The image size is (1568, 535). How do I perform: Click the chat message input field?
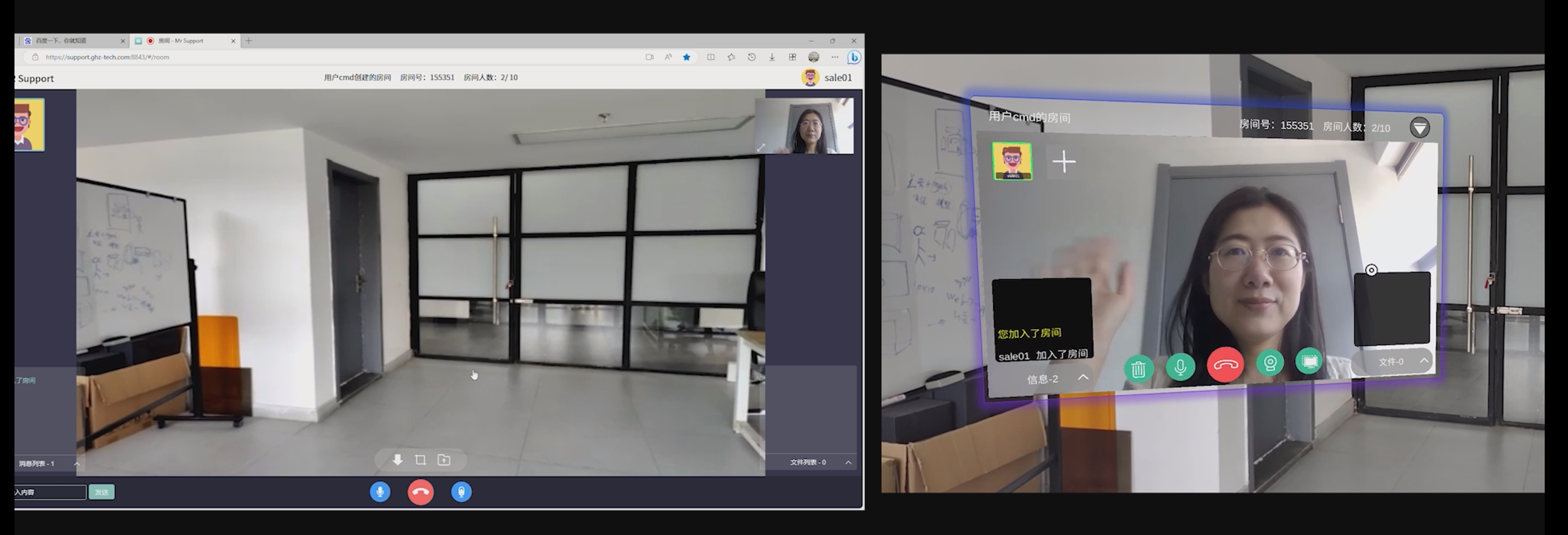pyautogui.click(x=49, y=492)
